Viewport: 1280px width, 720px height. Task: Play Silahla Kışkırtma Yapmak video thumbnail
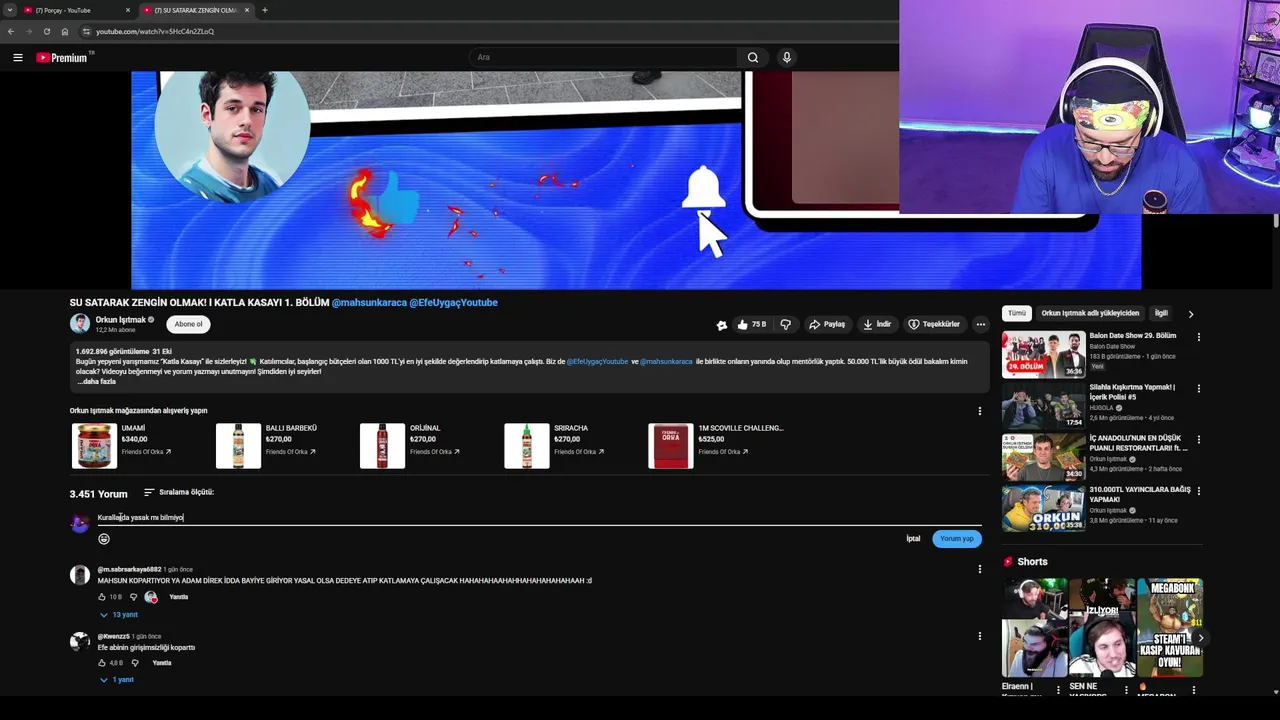[1043, 405]
